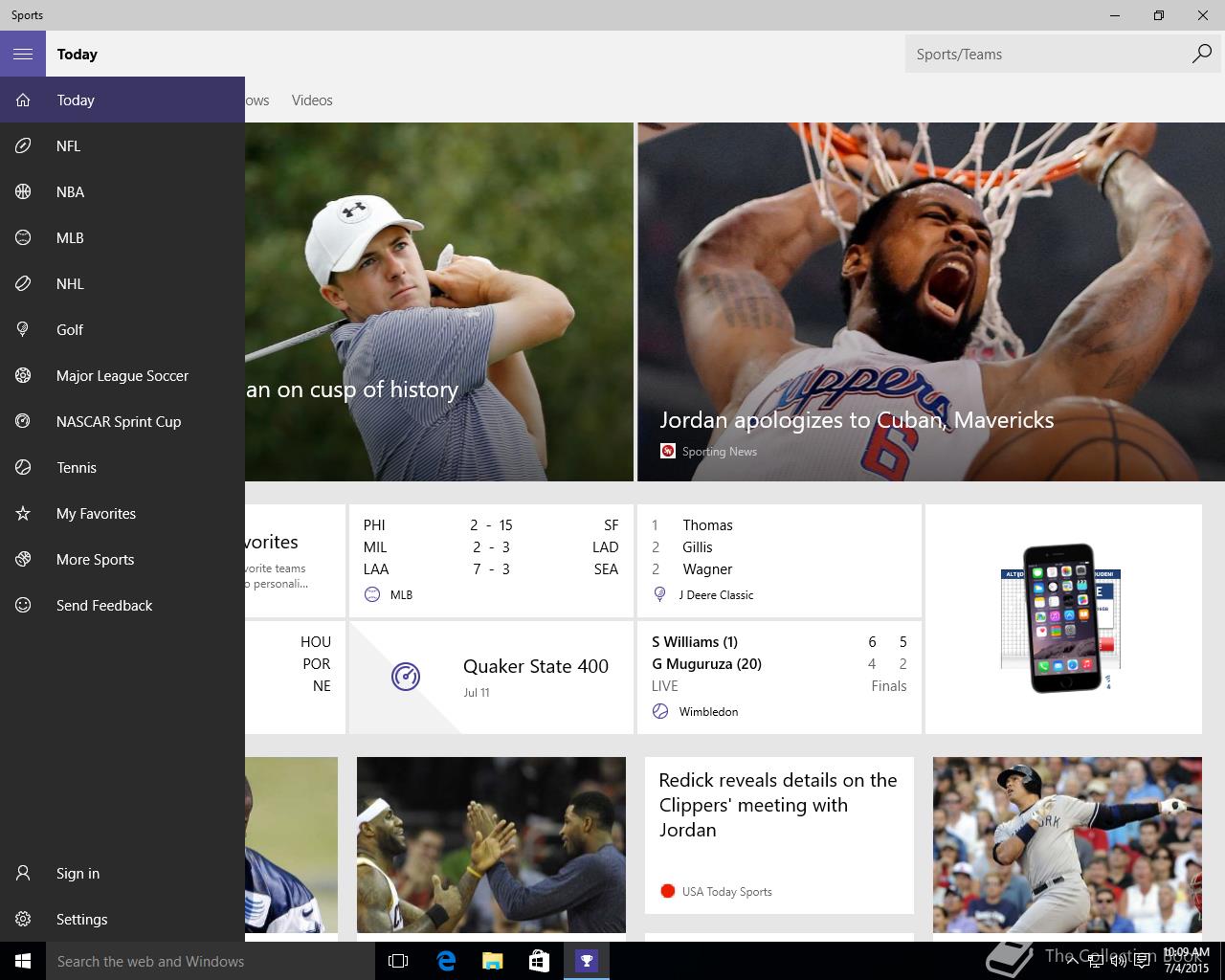Image resolution: width=1225 pixels, height=980 pixels.
Task: Click the Settings gear icon
Action: 23,919
